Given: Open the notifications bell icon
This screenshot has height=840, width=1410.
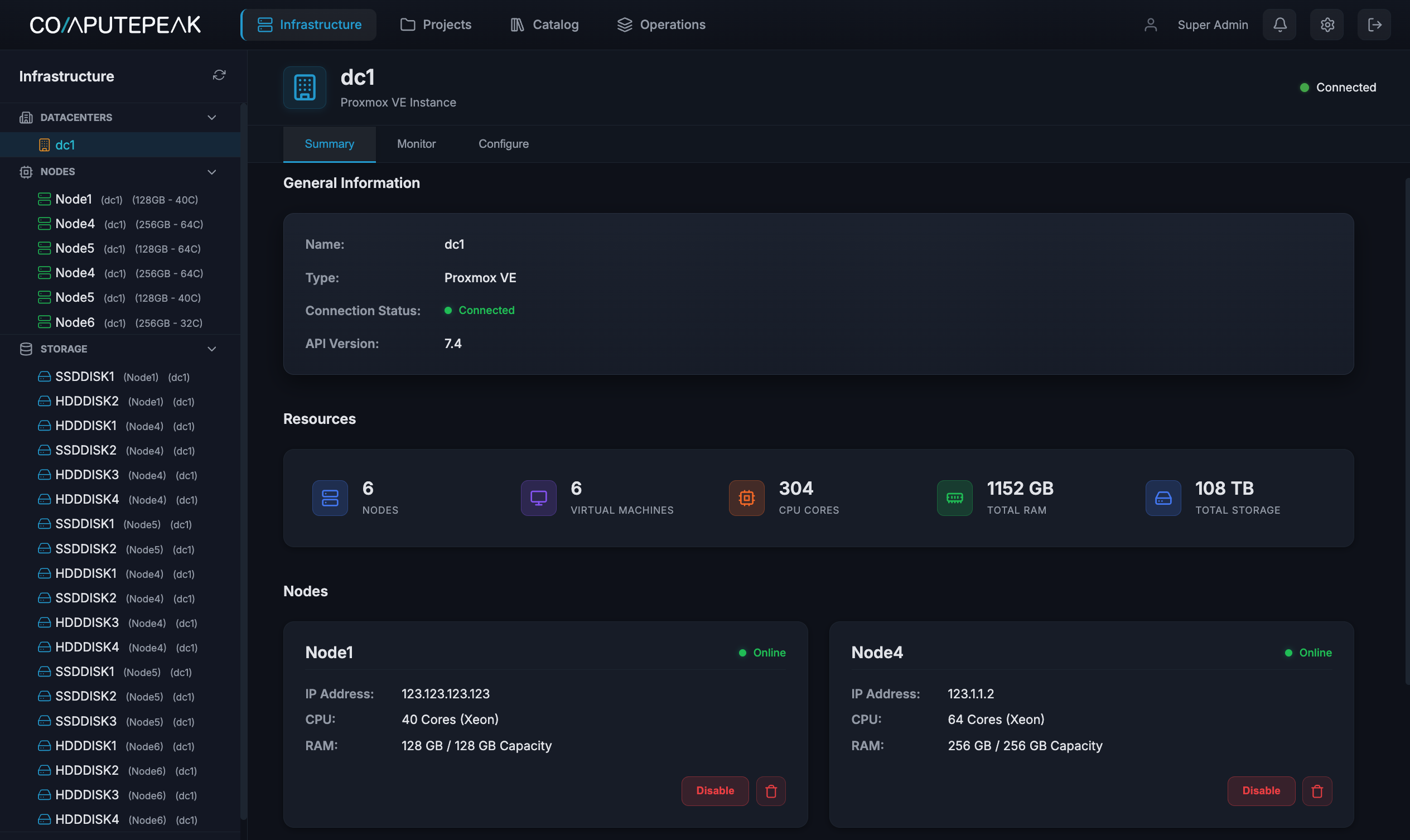Looking at the screenshot, I should (1279, 25).
